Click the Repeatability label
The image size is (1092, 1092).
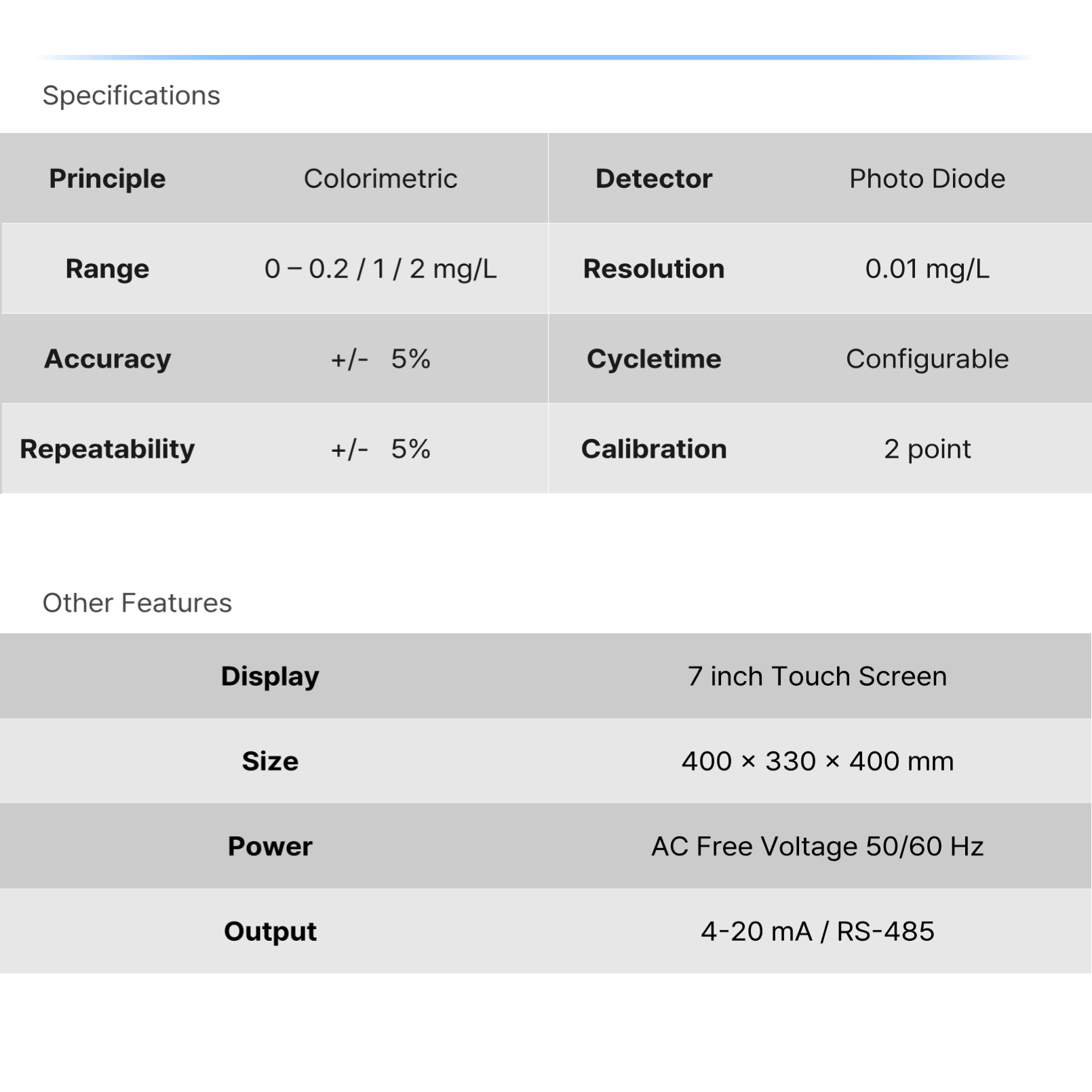coord(107,449)
